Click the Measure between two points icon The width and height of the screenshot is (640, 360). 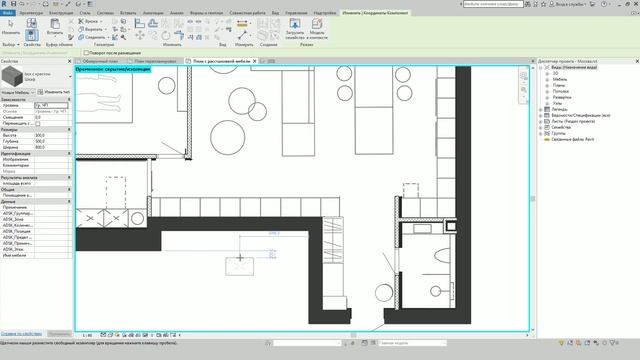pyautogui.click(x=242, y=36)
